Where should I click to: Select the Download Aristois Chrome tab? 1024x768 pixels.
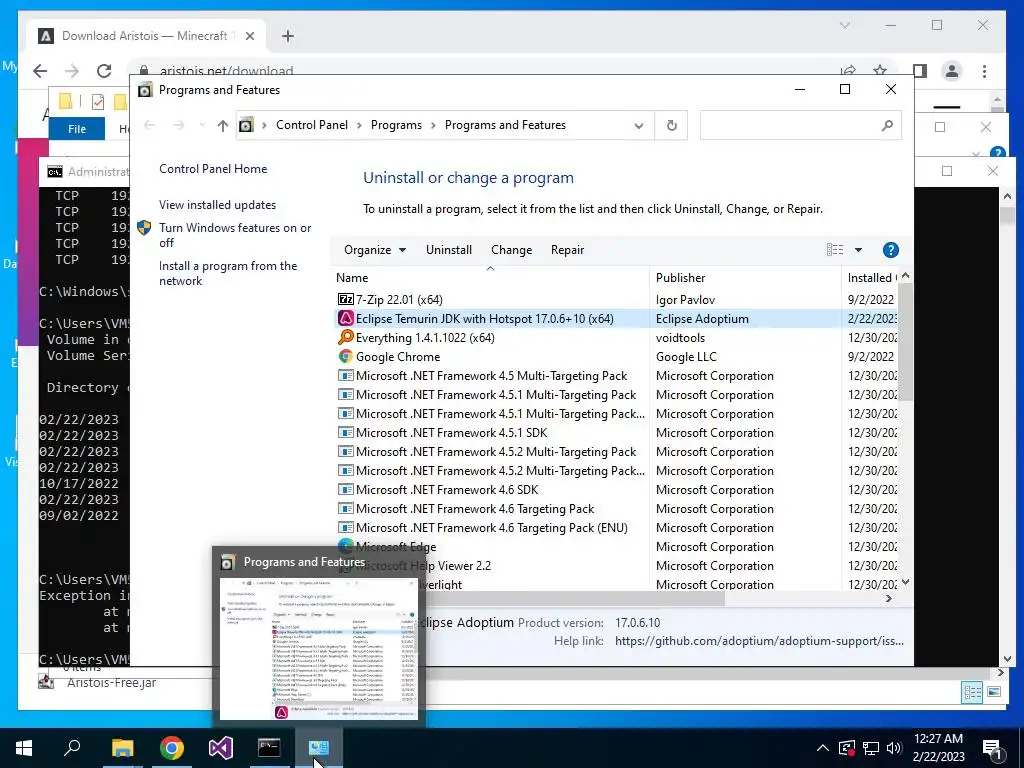[146, 36]
